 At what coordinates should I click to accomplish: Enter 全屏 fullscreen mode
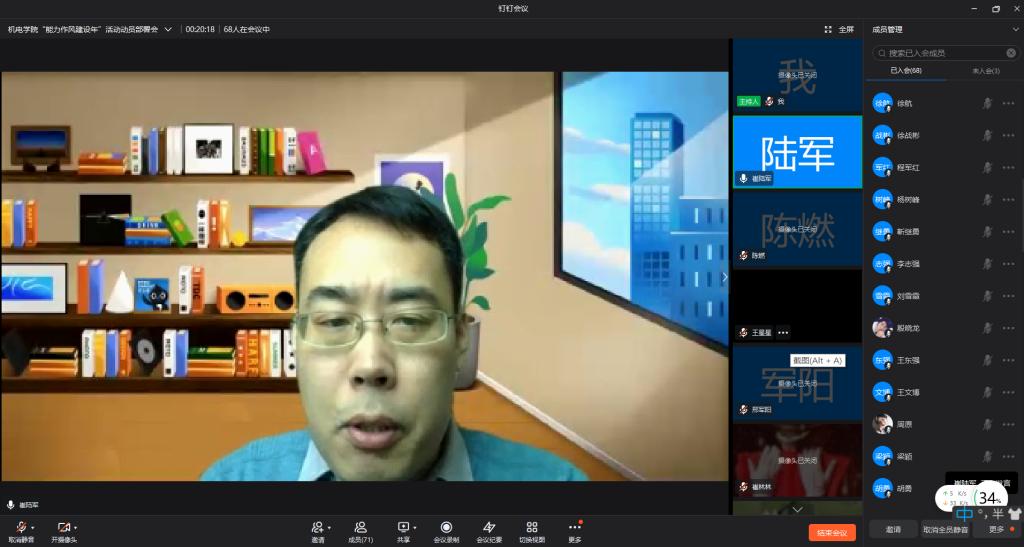pyautogui.click(x=839, y=30)
